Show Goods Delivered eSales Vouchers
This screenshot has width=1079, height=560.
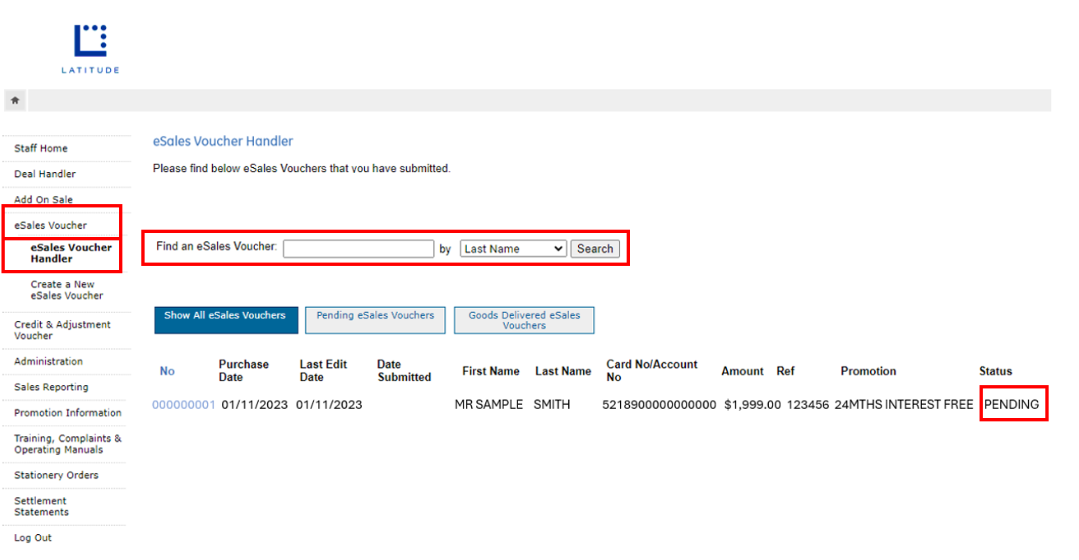[524, 320]
